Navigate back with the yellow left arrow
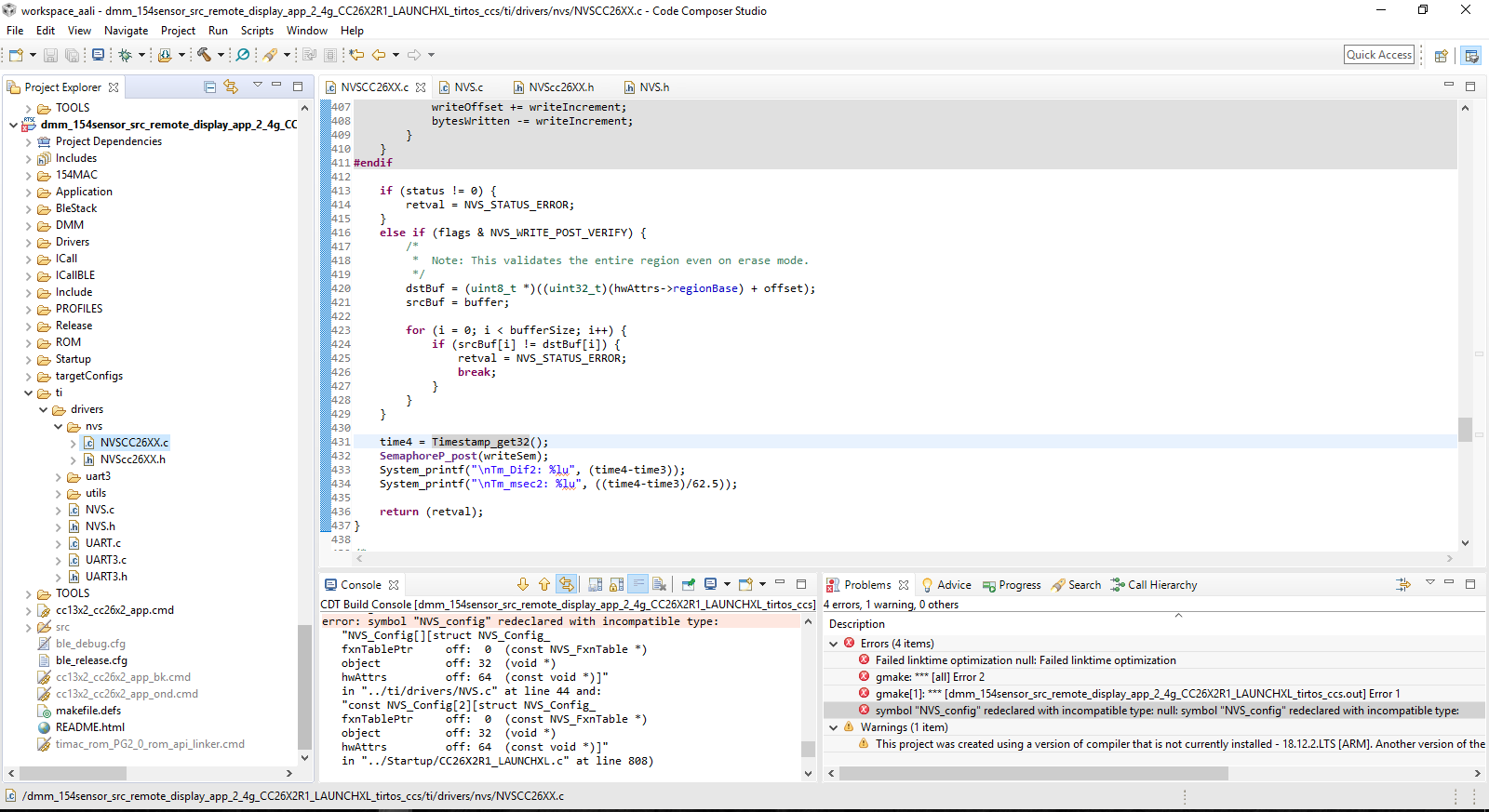1489x812 pixels. pos(379,55)
